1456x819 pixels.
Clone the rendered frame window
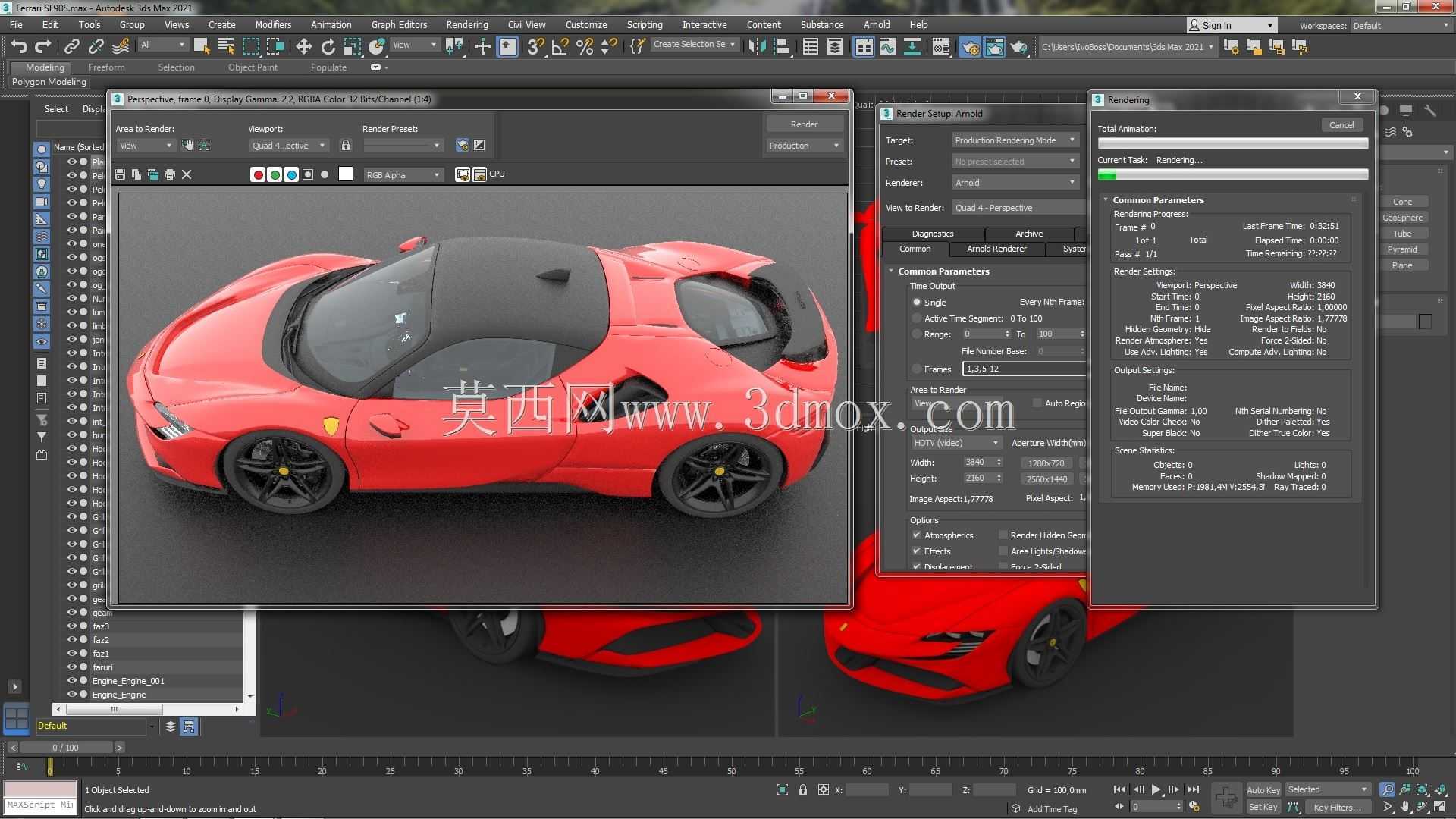(x=153, y=174)
